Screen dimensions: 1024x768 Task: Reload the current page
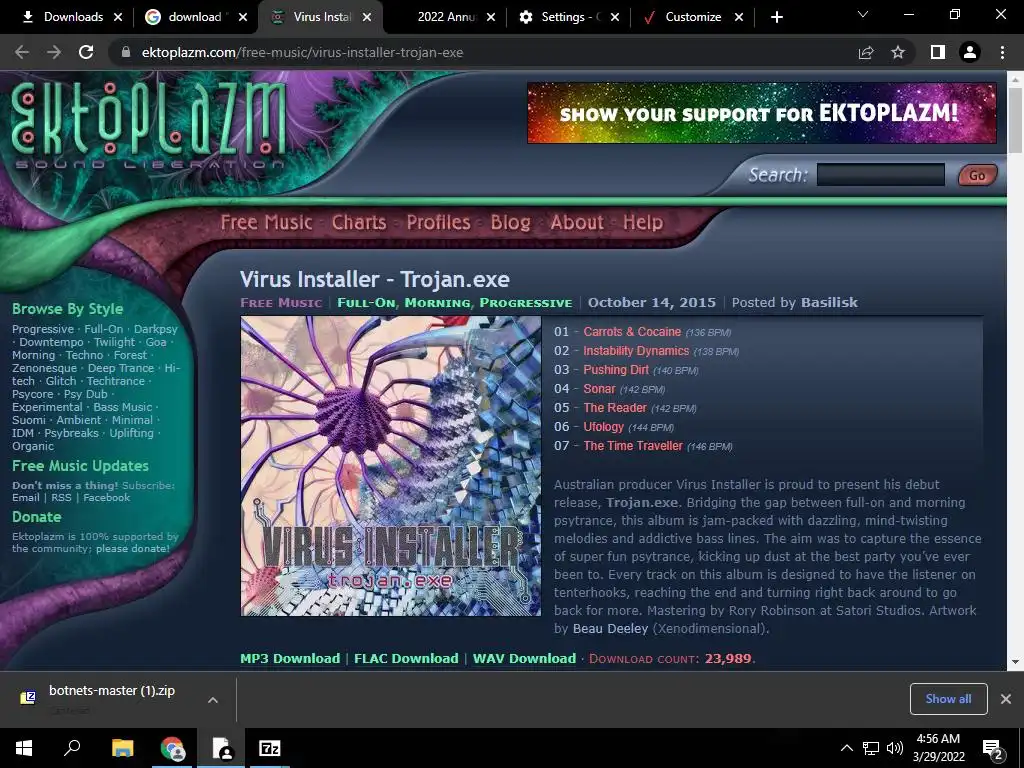click(86, 52)
